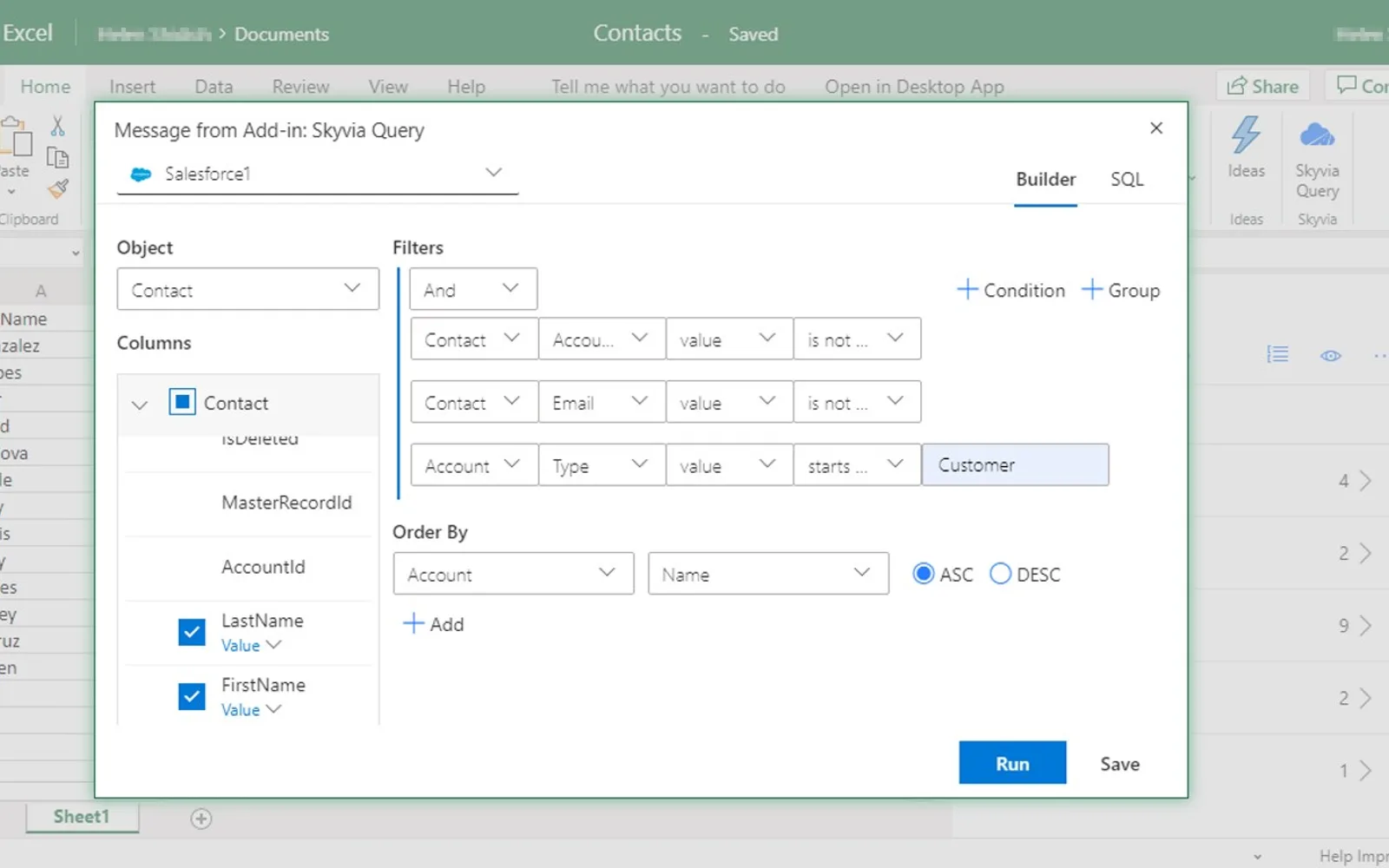The height and width of the screenshot is (868, 1389).
Task: Switch to the SQL tab
Action: 1127,179
